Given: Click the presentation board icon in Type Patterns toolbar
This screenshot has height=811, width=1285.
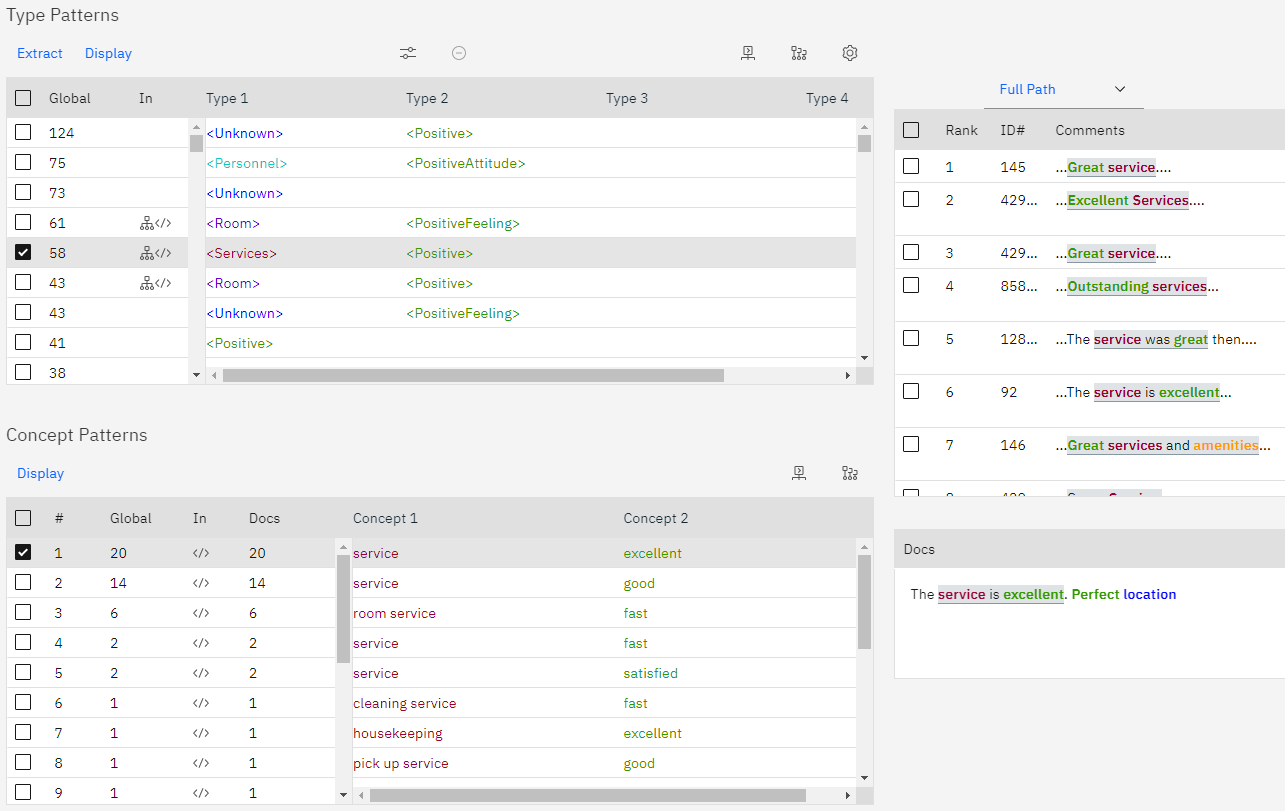Looking at the screenshot, I should coord(748,53).
